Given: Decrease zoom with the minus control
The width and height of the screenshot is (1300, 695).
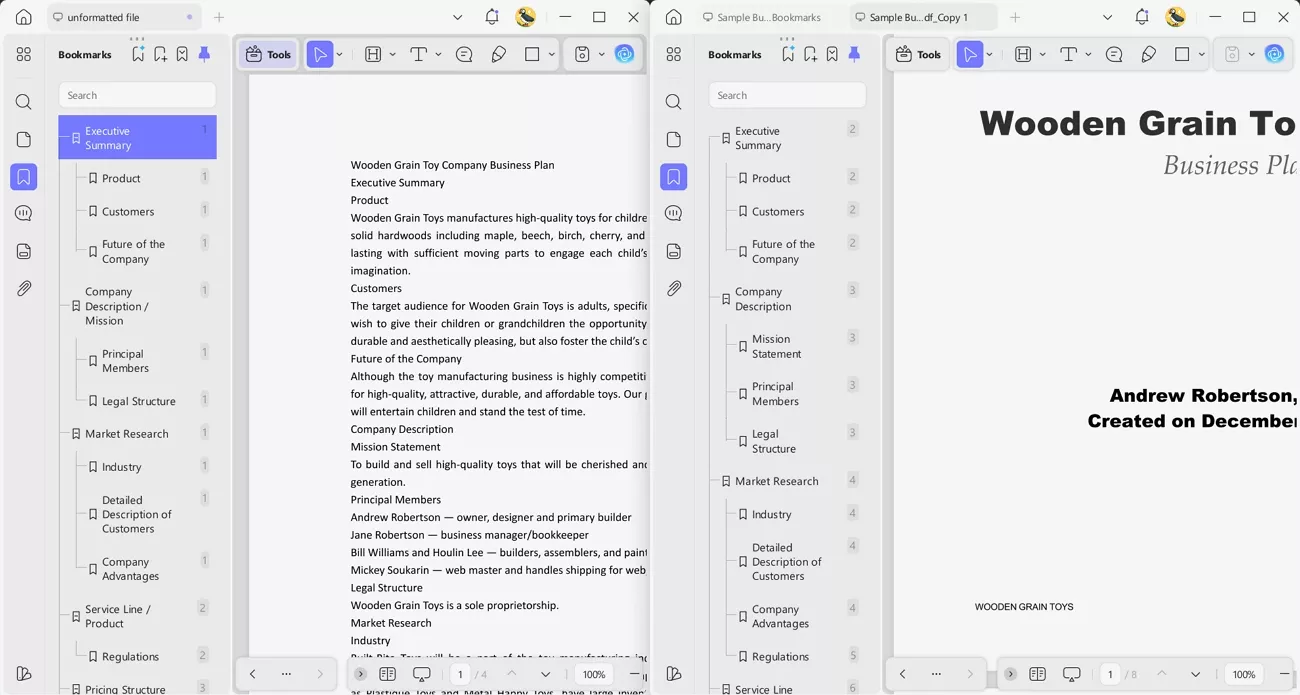Looking at the screenshot, I should tap(634, 674).
